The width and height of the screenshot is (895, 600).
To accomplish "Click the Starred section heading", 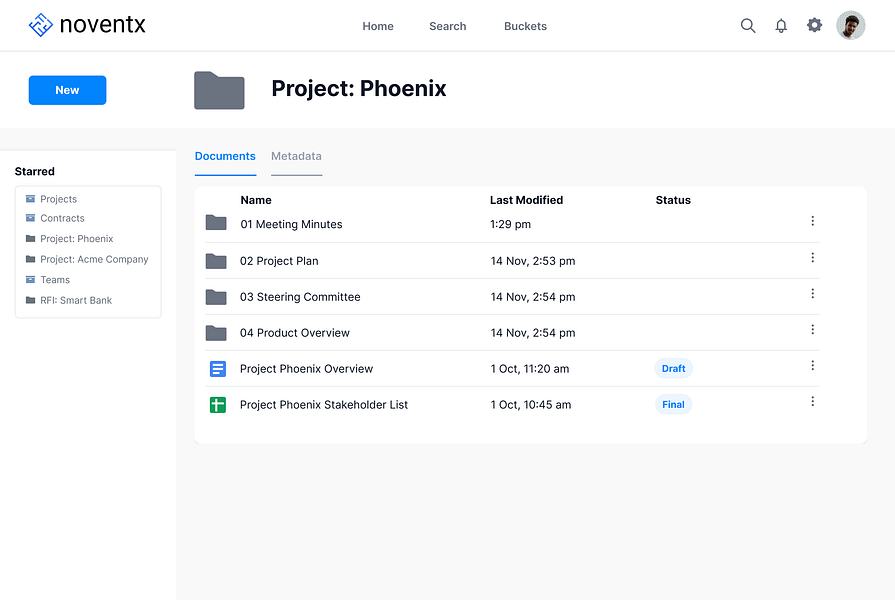I will point(35,172).
